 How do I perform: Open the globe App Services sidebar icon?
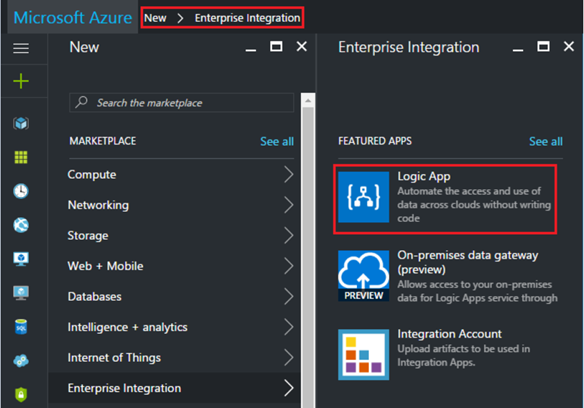pyautogui.click(x=21, y=225)
